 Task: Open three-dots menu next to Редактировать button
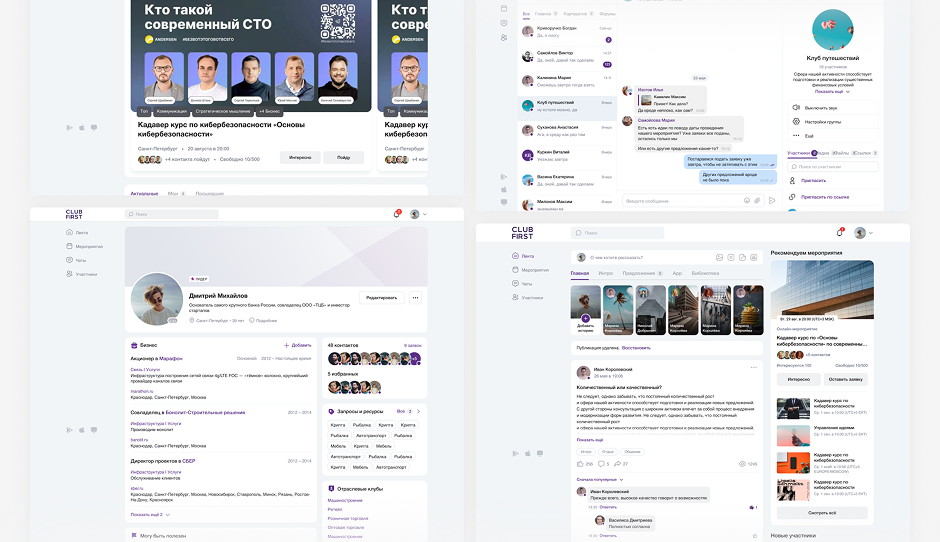[415, 297]
